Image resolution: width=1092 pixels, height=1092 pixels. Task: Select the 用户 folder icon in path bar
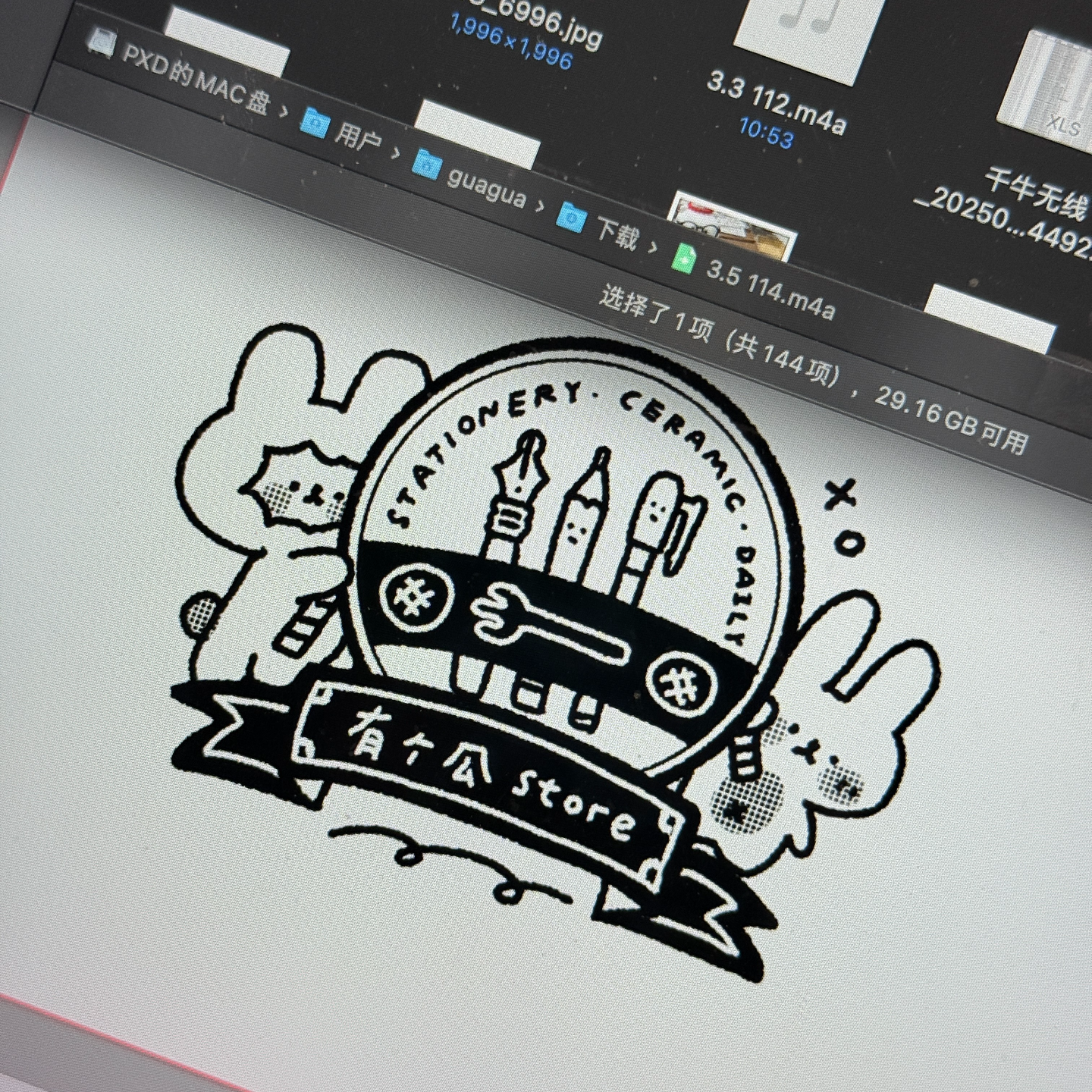tap(314, 121)
